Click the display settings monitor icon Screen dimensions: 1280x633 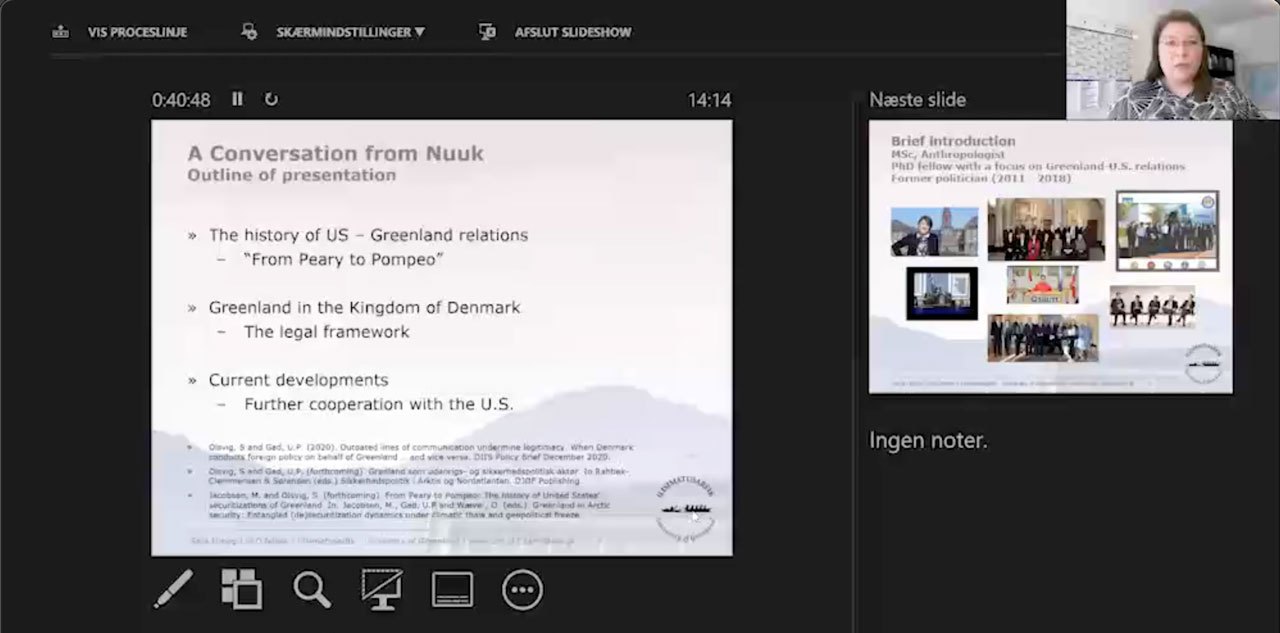point(249,32)
